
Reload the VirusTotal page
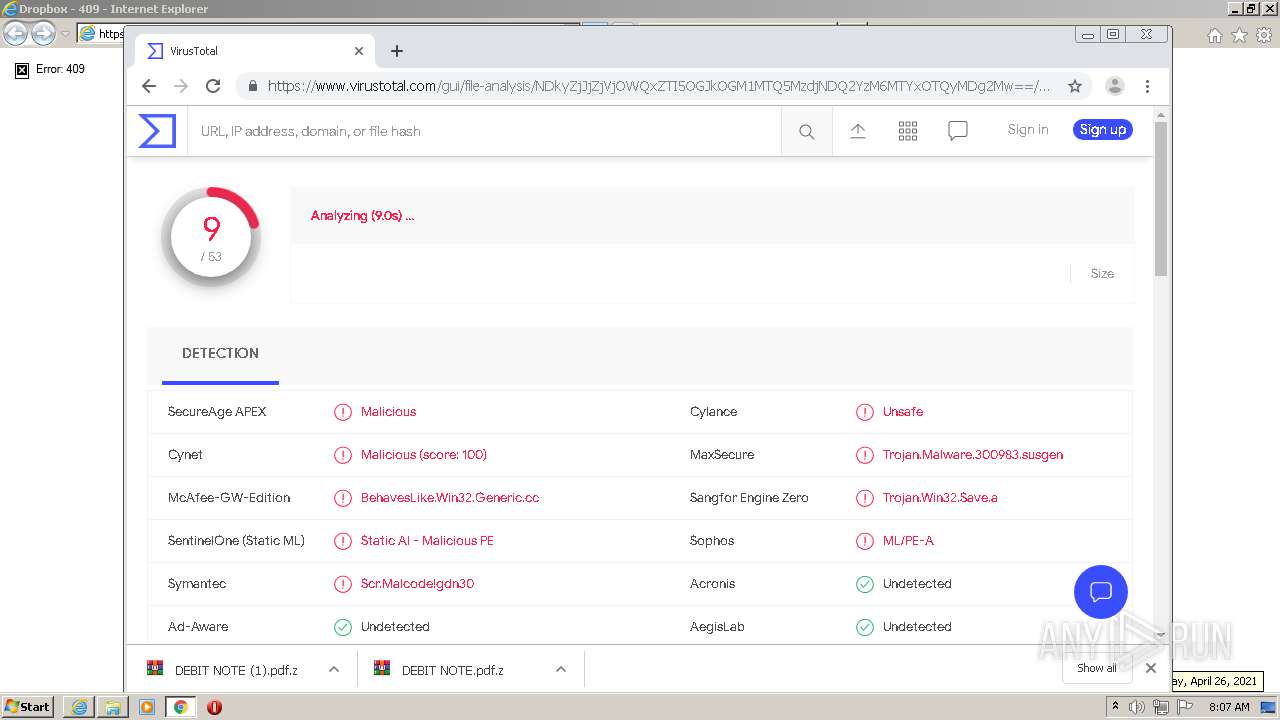[213, 86]
